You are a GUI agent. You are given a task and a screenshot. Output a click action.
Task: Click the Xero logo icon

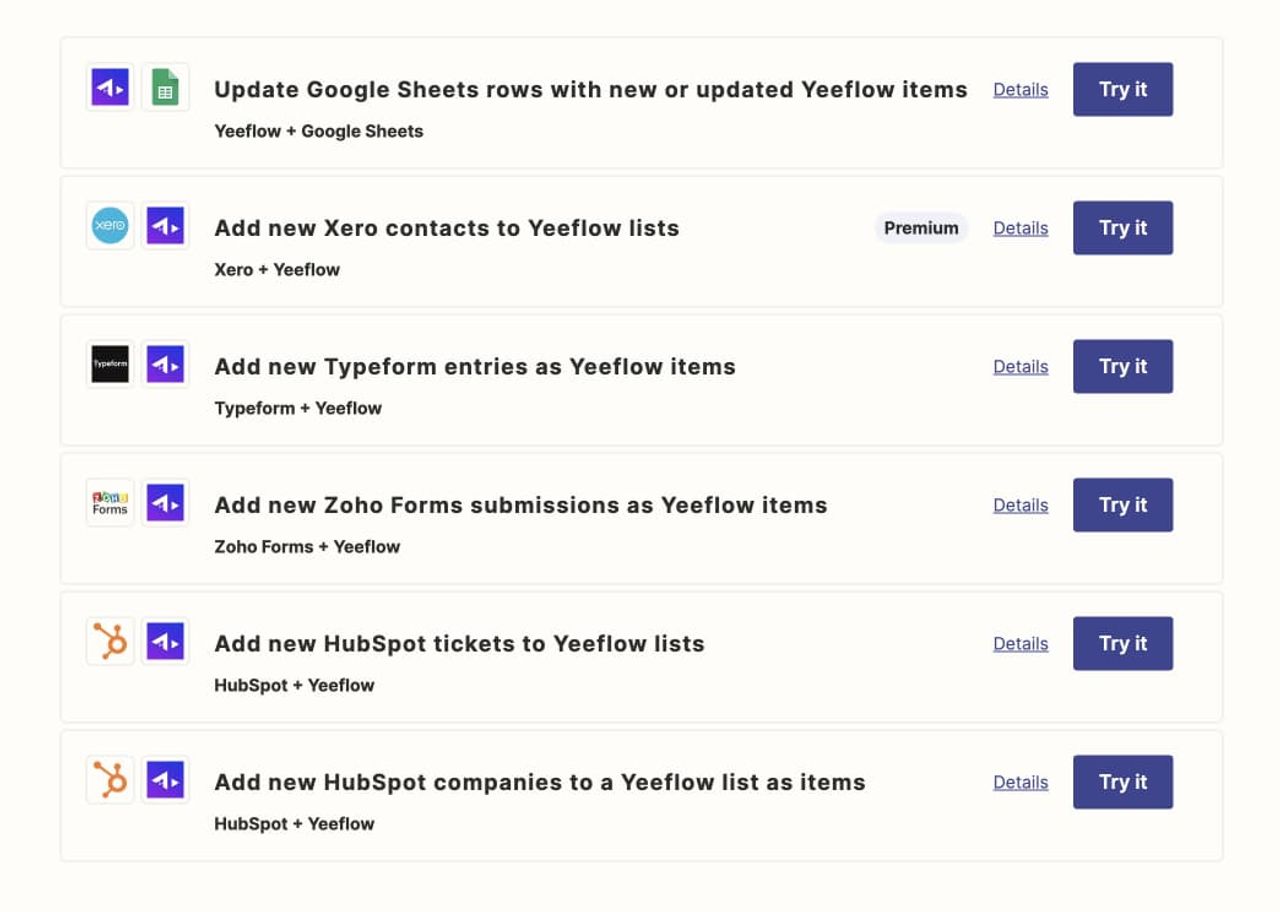click(110, 226)
